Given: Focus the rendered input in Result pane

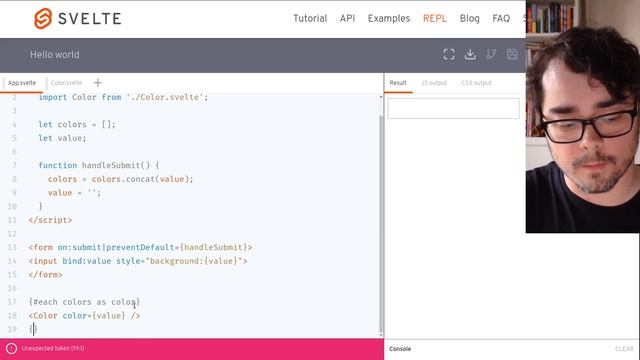Looking at the screenshot, I should point(453,108).
